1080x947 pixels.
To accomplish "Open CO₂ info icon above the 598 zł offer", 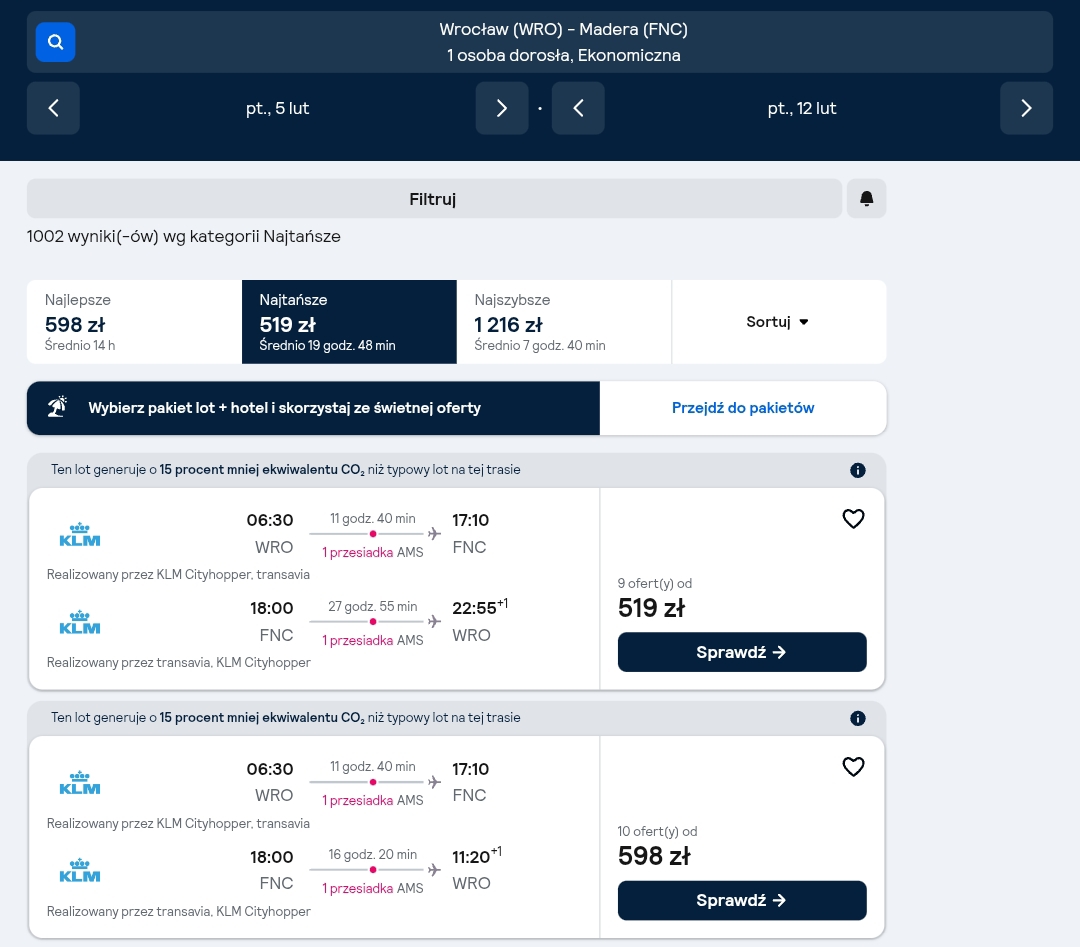I will pyautogui.click(x=858, y=718).
